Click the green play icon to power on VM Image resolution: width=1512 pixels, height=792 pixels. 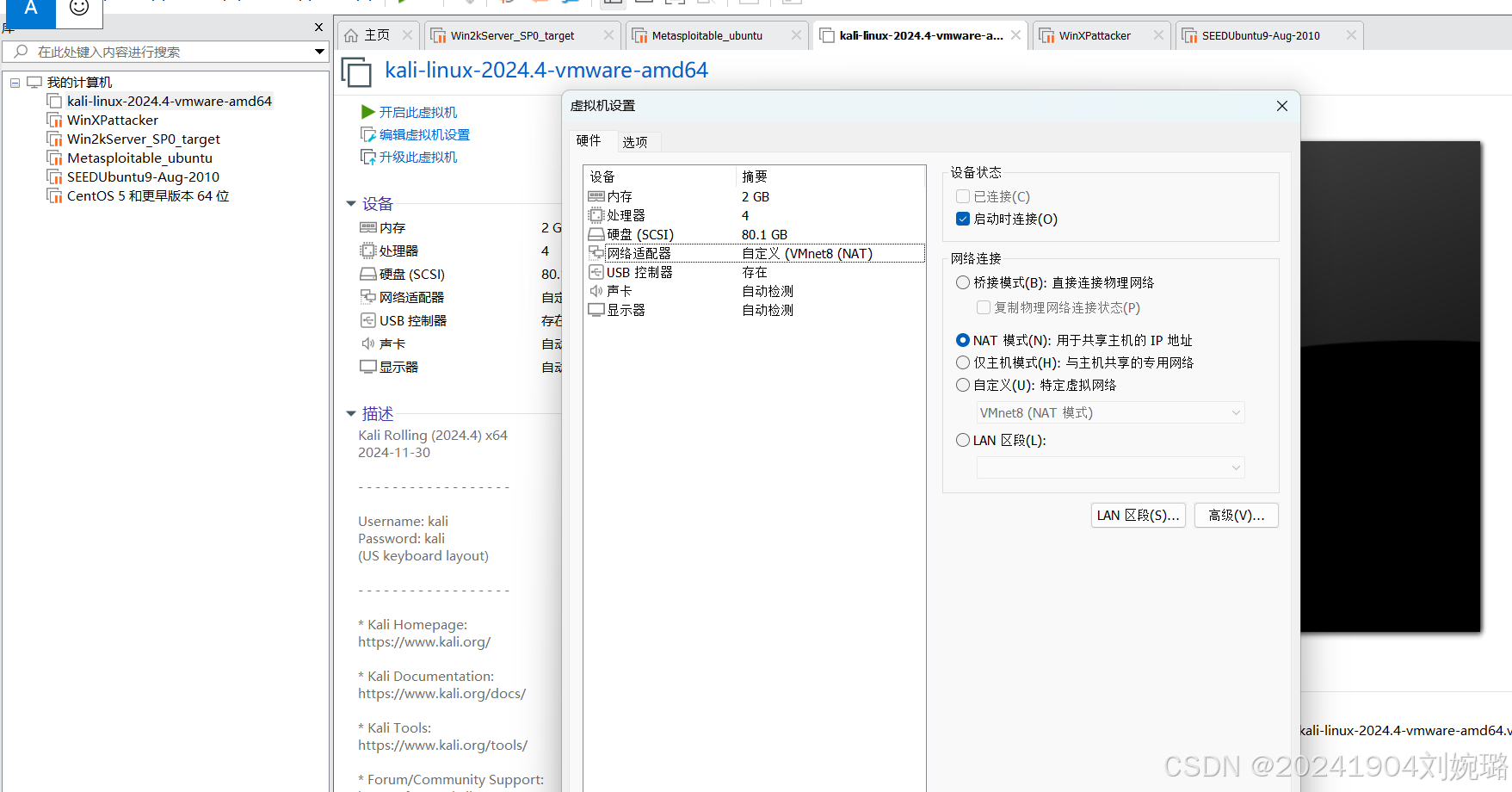[x=367, y=112]
